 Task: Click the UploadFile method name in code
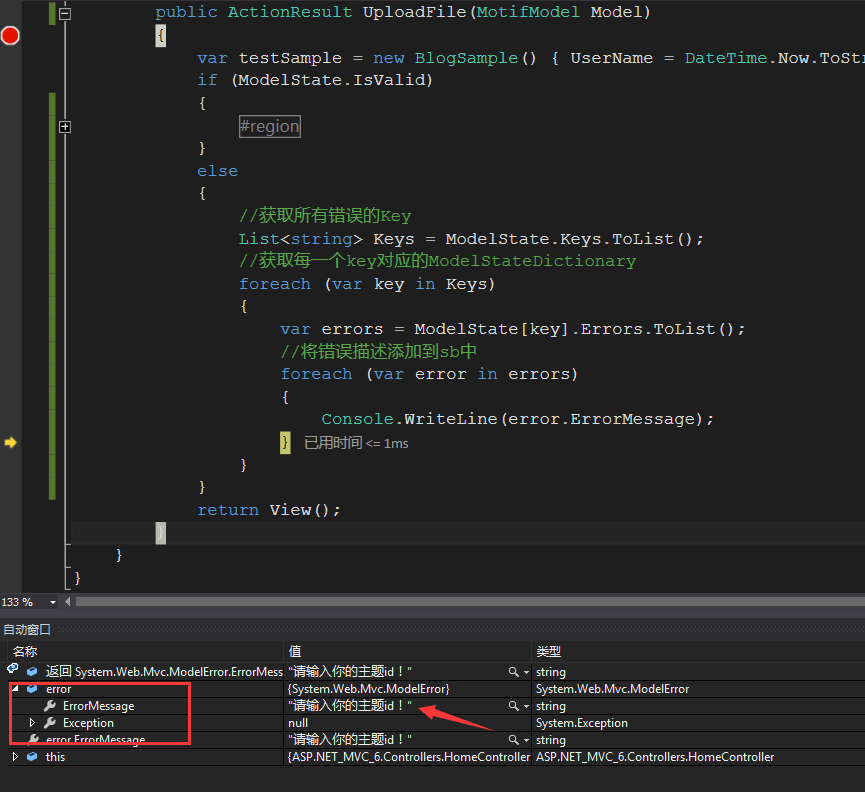tap(414, 12)
